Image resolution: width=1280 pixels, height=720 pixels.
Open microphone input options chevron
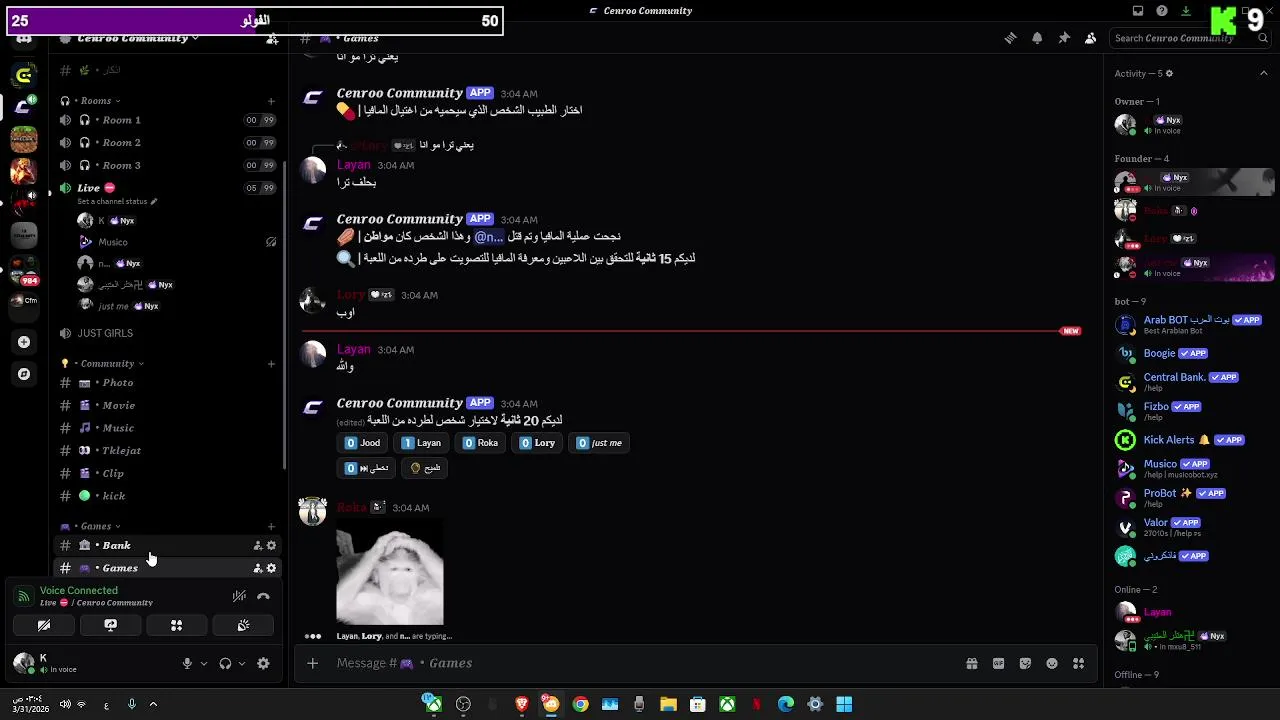[x=204, y=663]
